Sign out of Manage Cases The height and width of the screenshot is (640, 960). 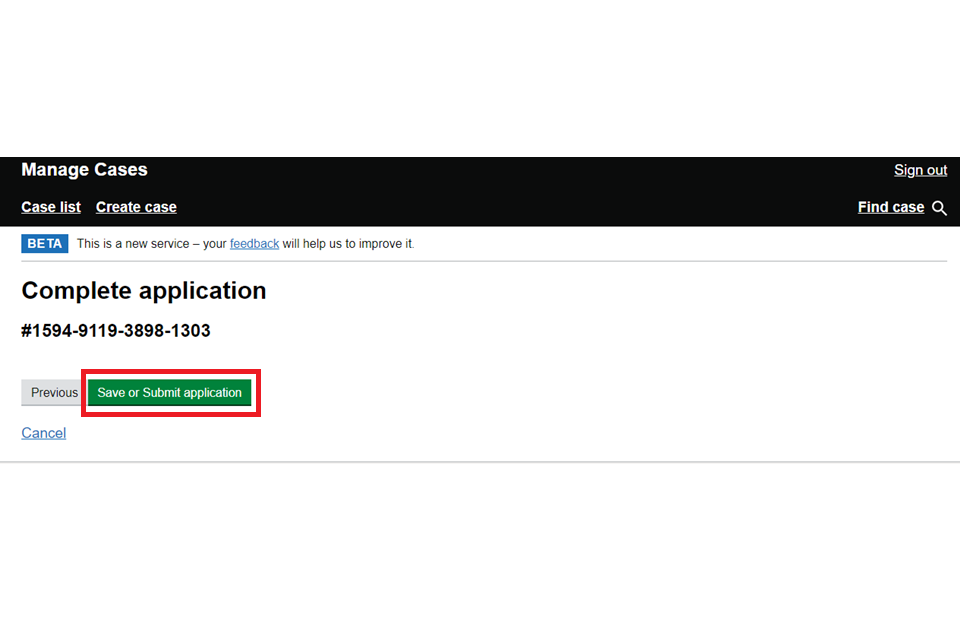920,170
